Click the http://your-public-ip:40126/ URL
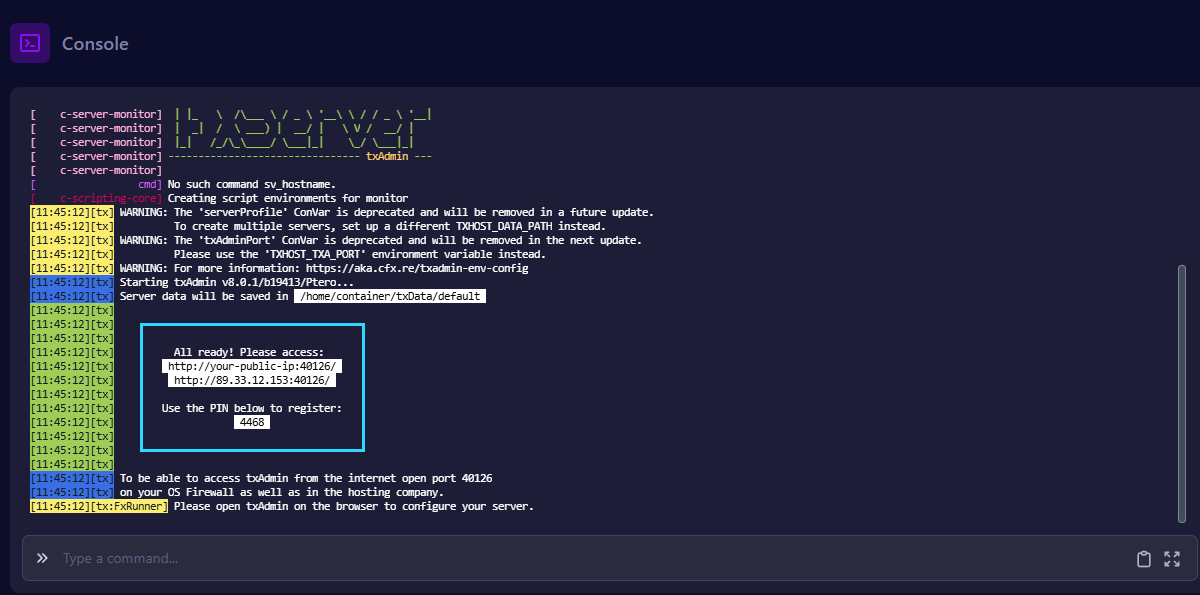1200x595 pixels. coord(252,367)
